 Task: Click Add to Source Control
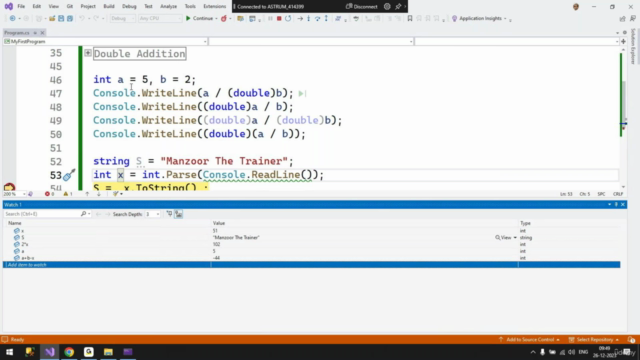tap(529, 340)
